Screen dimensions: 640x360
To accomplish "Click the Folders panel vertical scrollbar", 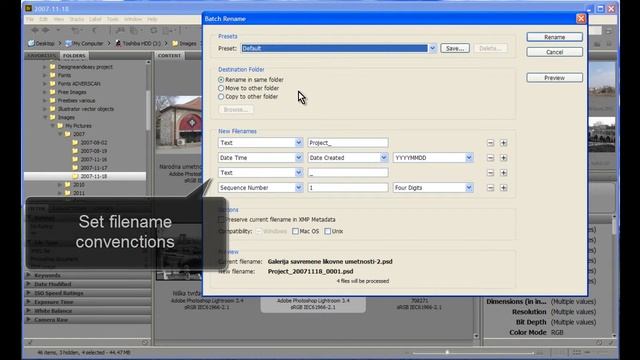I will click(x=148, y=110).
